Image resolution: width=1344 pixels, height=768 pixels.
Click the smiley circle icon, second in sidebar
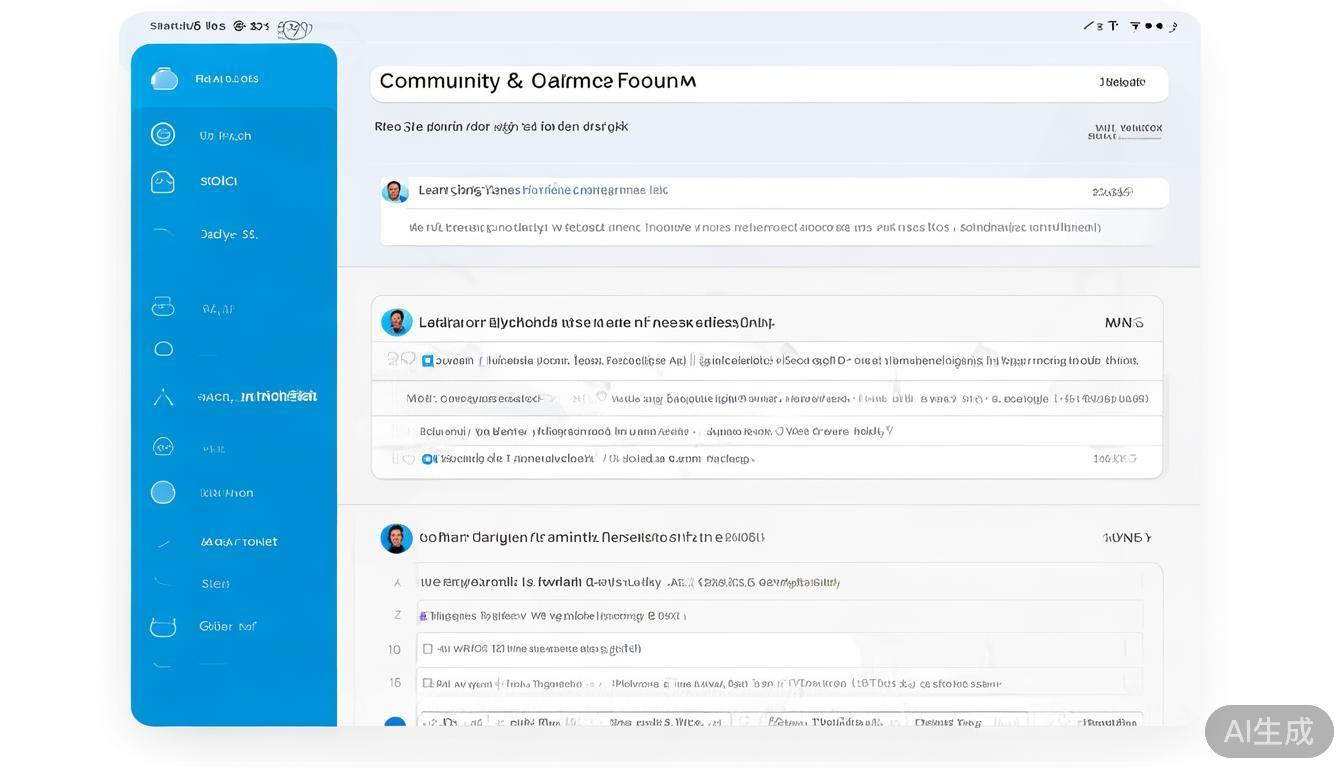click(x=163, y=134)
